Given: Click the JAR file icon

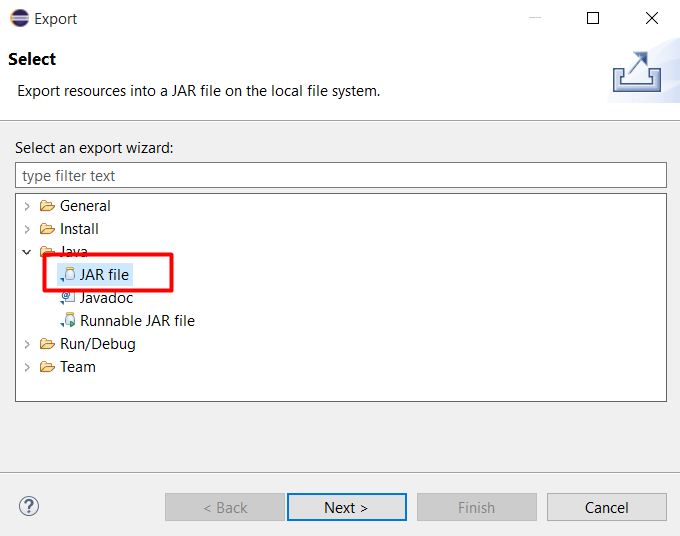Looking at the screenshot, I should pyautogui.click(x=68, y=275).
